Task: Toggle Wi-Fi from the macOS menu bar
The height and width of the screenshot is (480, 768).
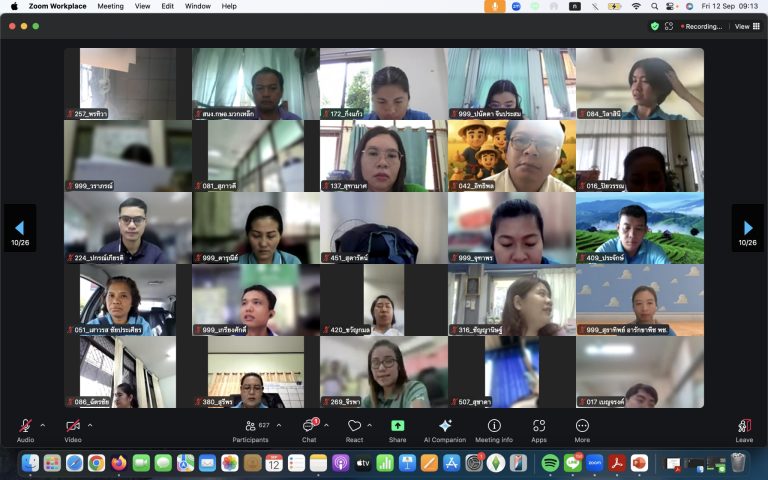Action: pyautogui.click(x=635, y=6)
